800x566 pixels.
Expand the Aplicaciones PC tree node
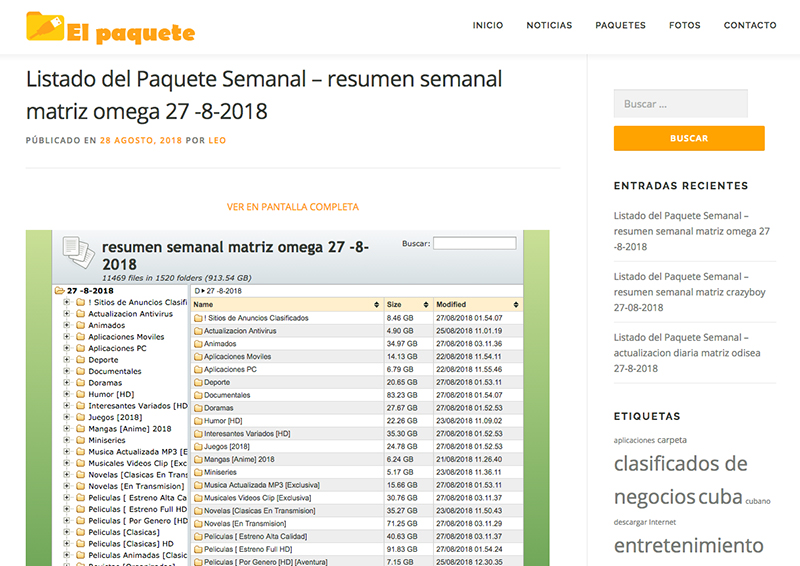66,348
